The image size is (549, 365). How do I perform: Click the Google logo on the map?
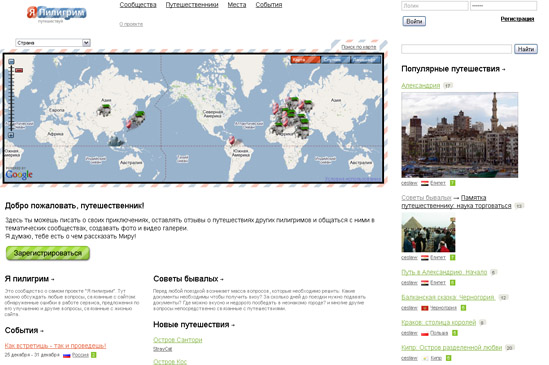[19, 174]
